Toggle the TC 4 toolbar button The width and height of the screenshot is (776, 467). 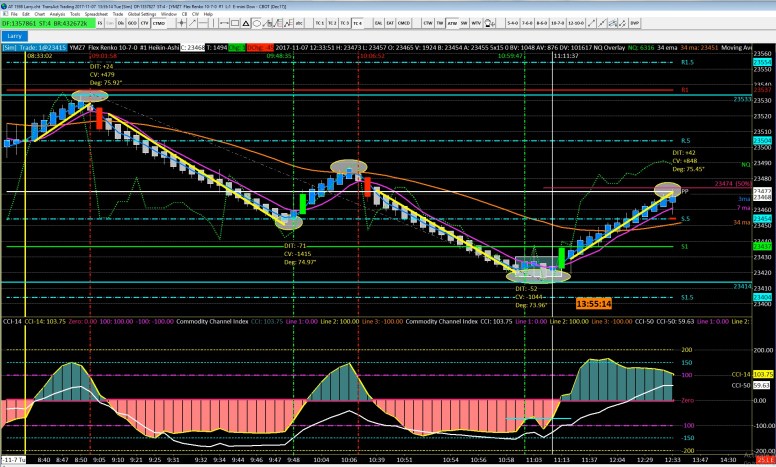point(357,23)
